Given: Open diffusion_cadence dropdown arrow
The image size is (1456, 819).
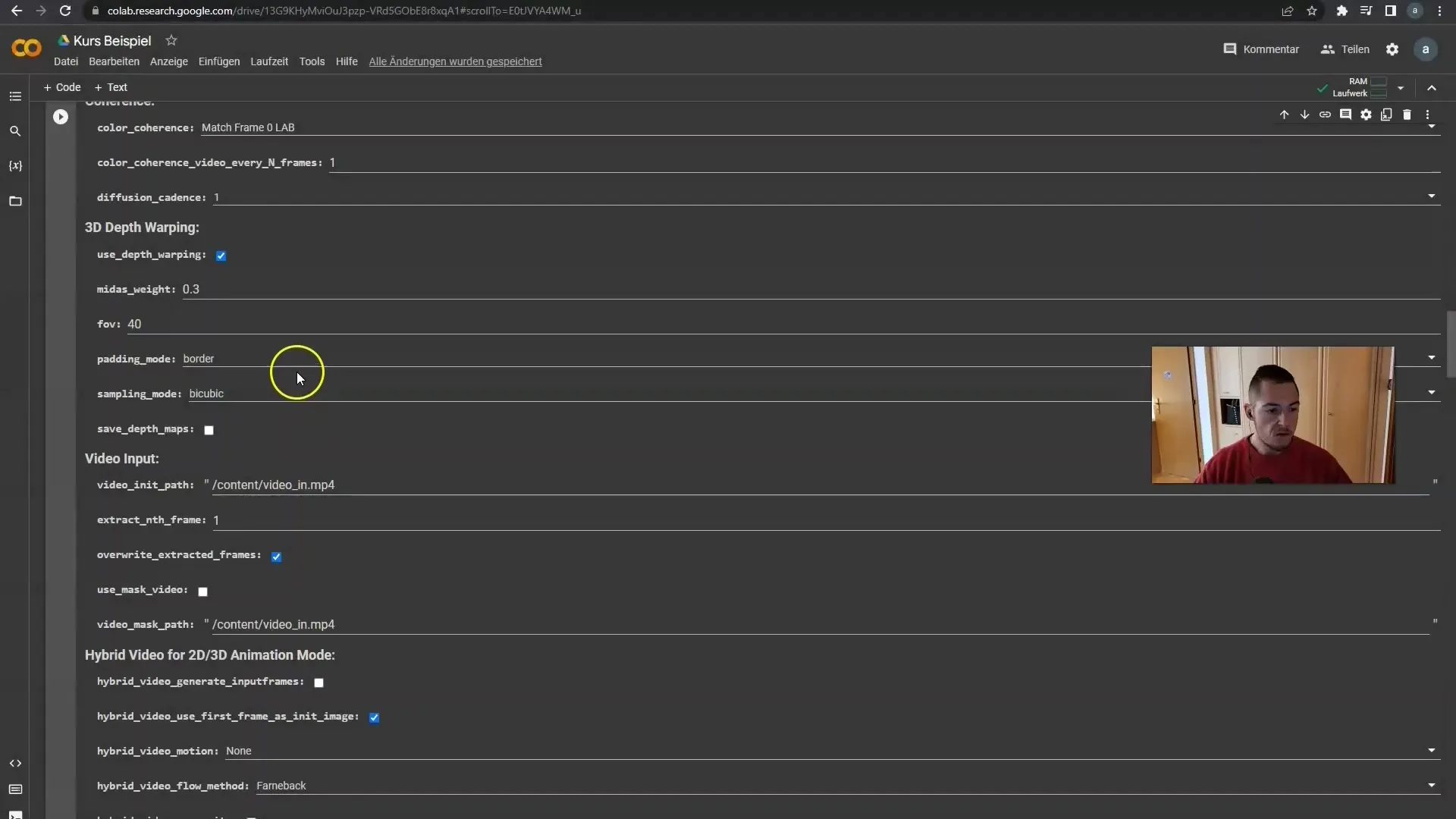Looking at the screenshot, I should [1432, 196].
